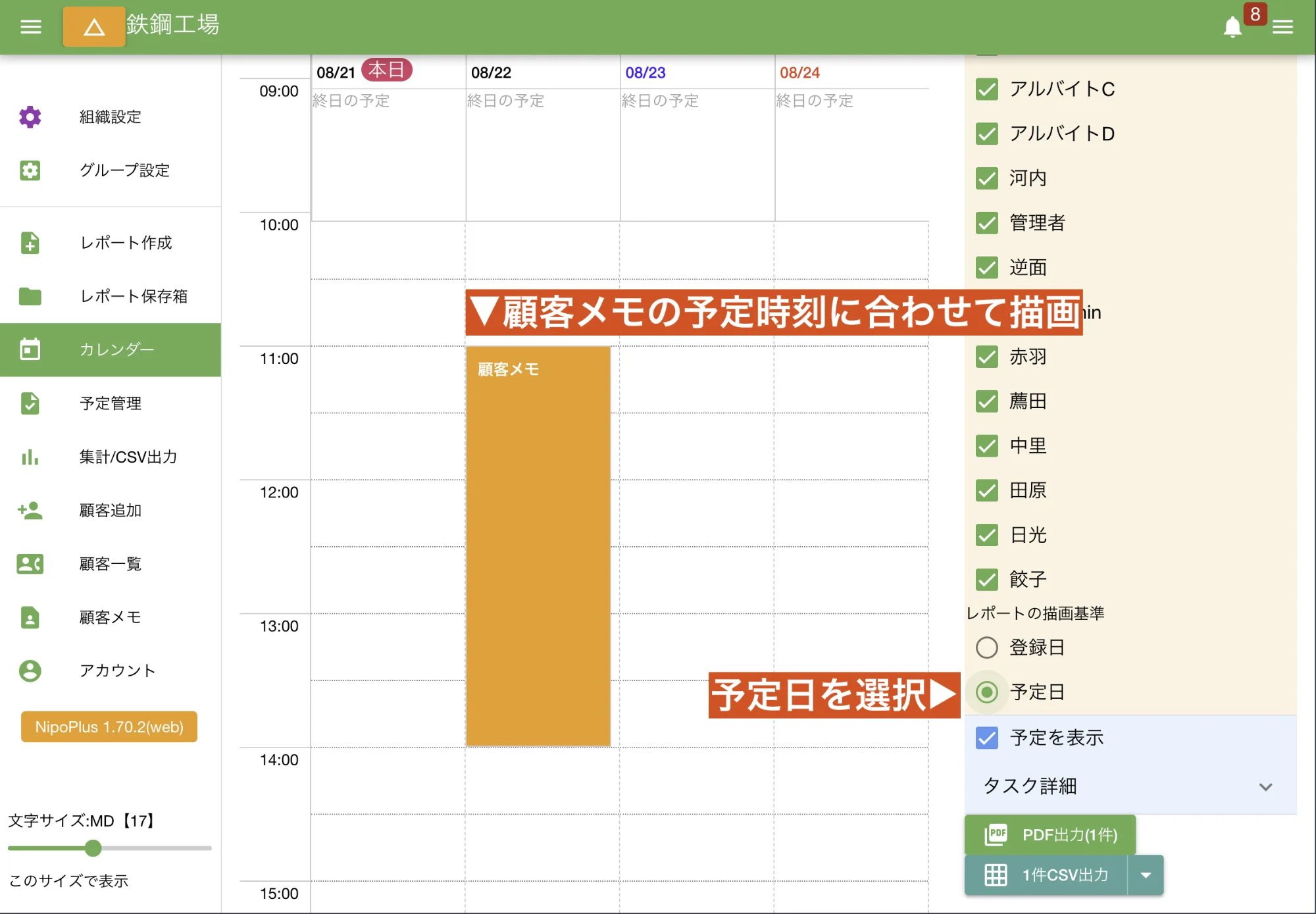Select the 登録日 radio button
The width and height of the screenshot is (1316, 914).
986,647
